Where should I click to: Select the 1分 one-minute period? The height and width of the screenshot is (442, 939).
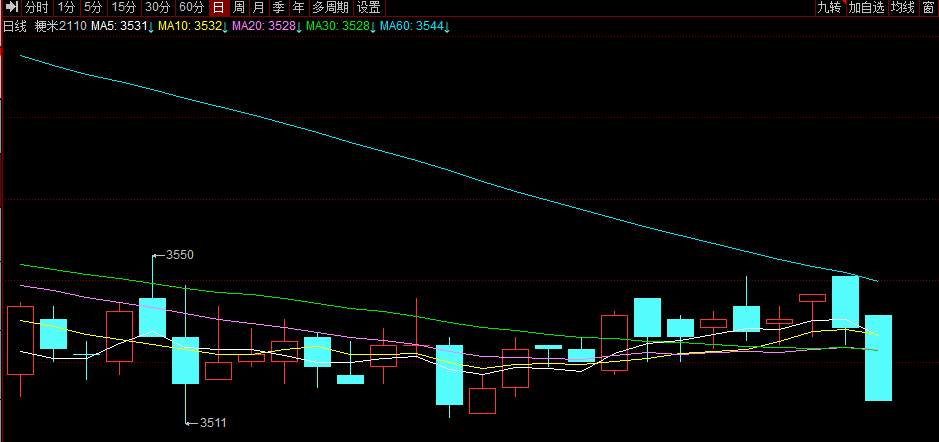[66, 8]
